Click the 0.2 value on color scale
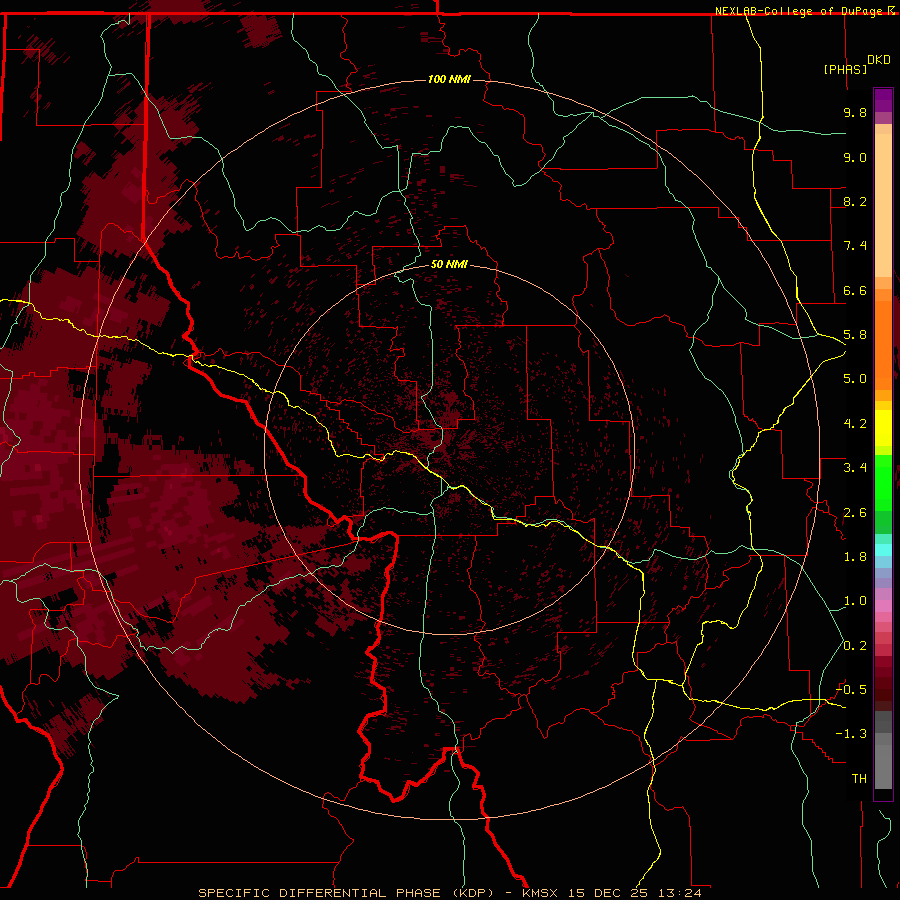Screen dimensions: 900x900 pos(855,646)
